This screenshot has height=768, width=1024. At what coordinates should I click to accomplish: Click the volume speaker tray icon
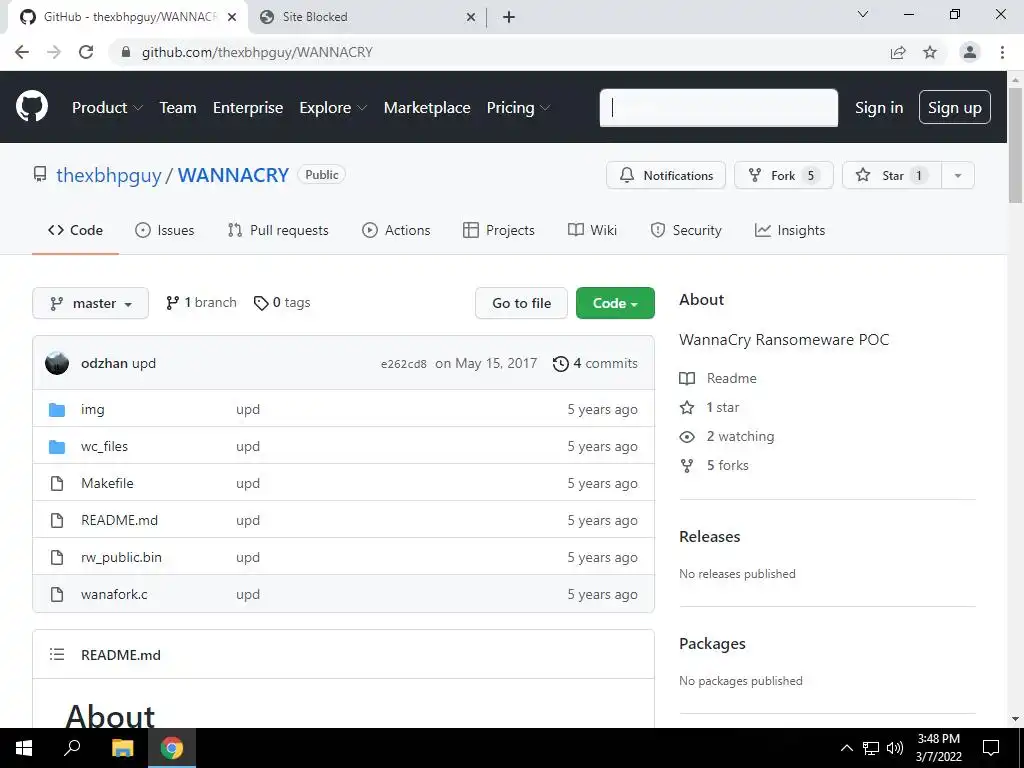point(895,748)
